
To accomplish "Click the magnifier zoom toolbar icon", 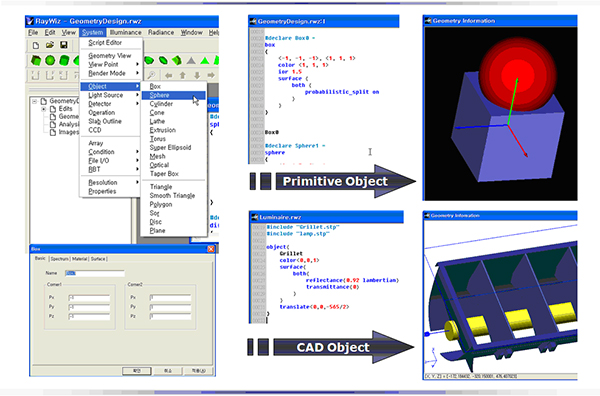I will (x=152, y=75).
